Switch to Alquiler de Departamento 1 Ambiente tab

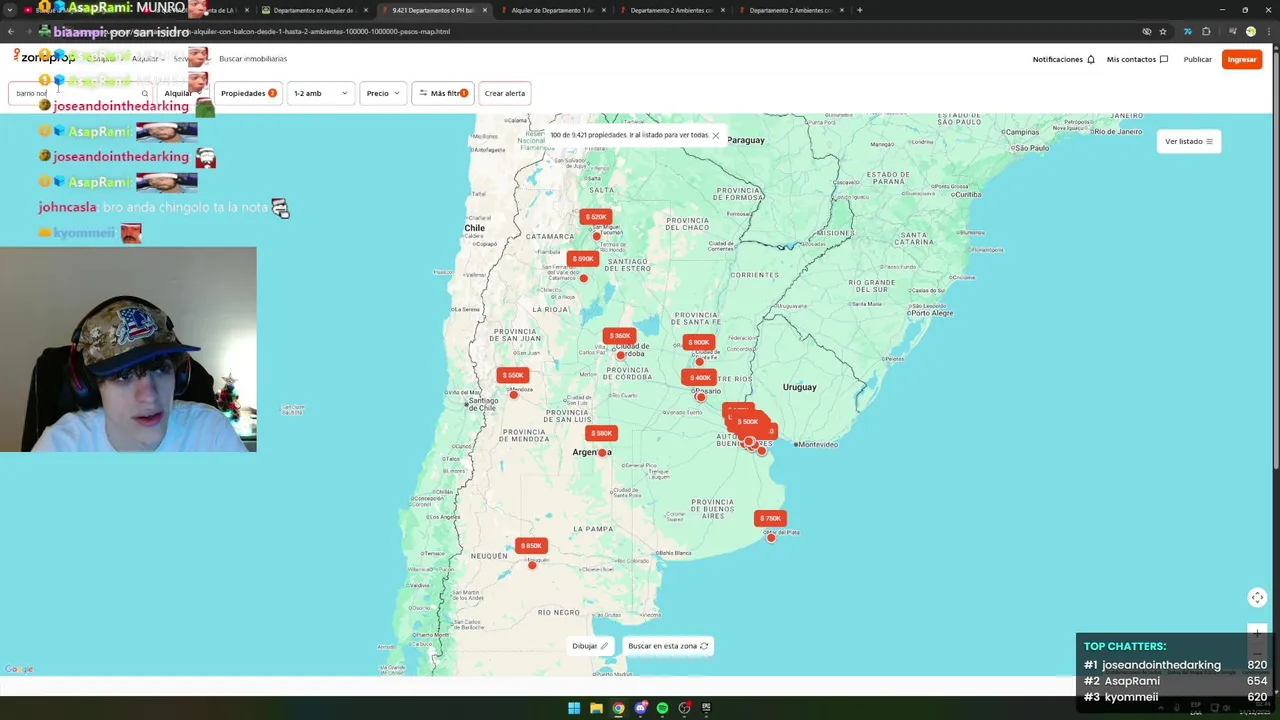551,10
